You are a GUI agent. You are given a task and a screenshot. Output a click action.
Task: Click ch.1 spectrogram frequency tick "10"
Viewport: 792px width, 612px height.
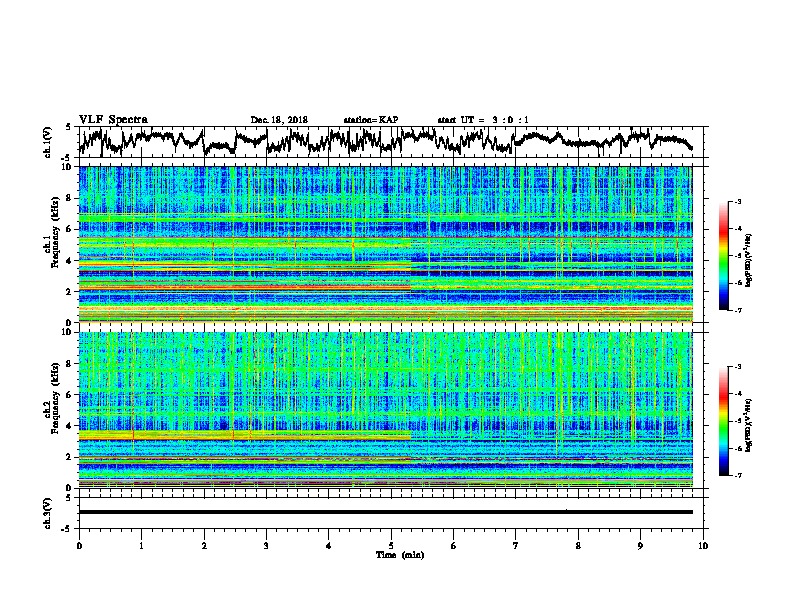tap(68, 167)
